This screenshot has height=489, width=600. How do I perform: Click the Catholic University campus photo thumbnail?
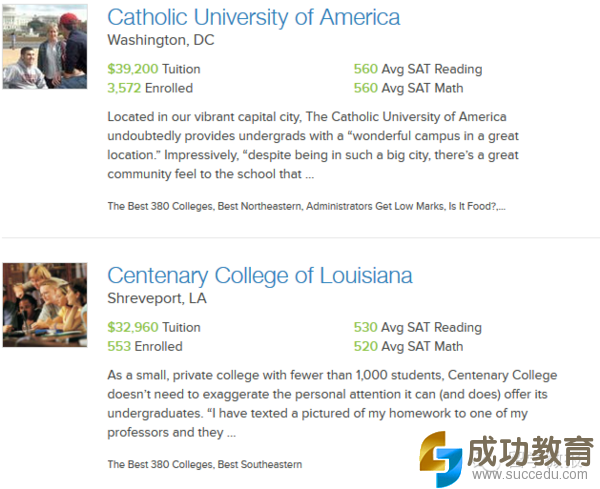coord(45,47)
